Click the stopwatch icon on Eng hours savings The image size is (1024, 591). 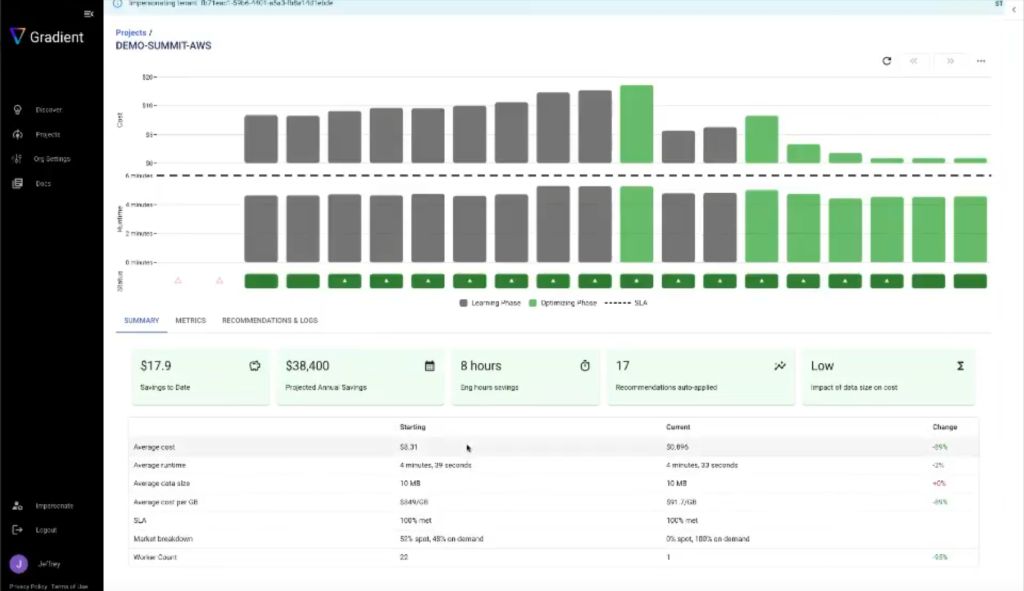(x=585, y=366)
